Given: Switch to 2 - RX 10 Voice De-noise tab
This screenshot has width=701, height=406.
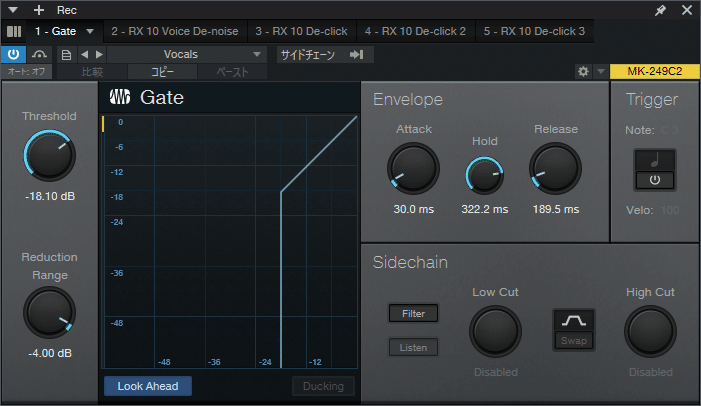Looking at the screenshot, I should point(175,31).
